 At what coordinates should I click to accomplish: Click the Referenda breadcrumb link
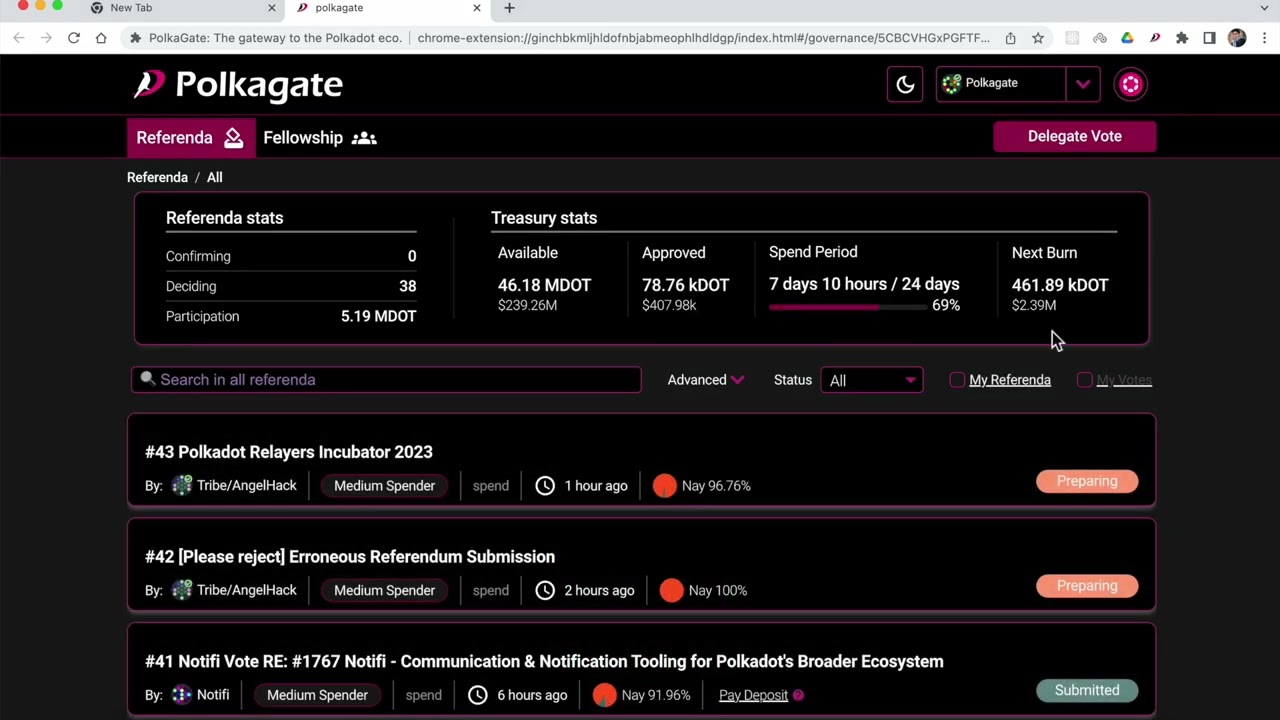[x=157, y=177]
